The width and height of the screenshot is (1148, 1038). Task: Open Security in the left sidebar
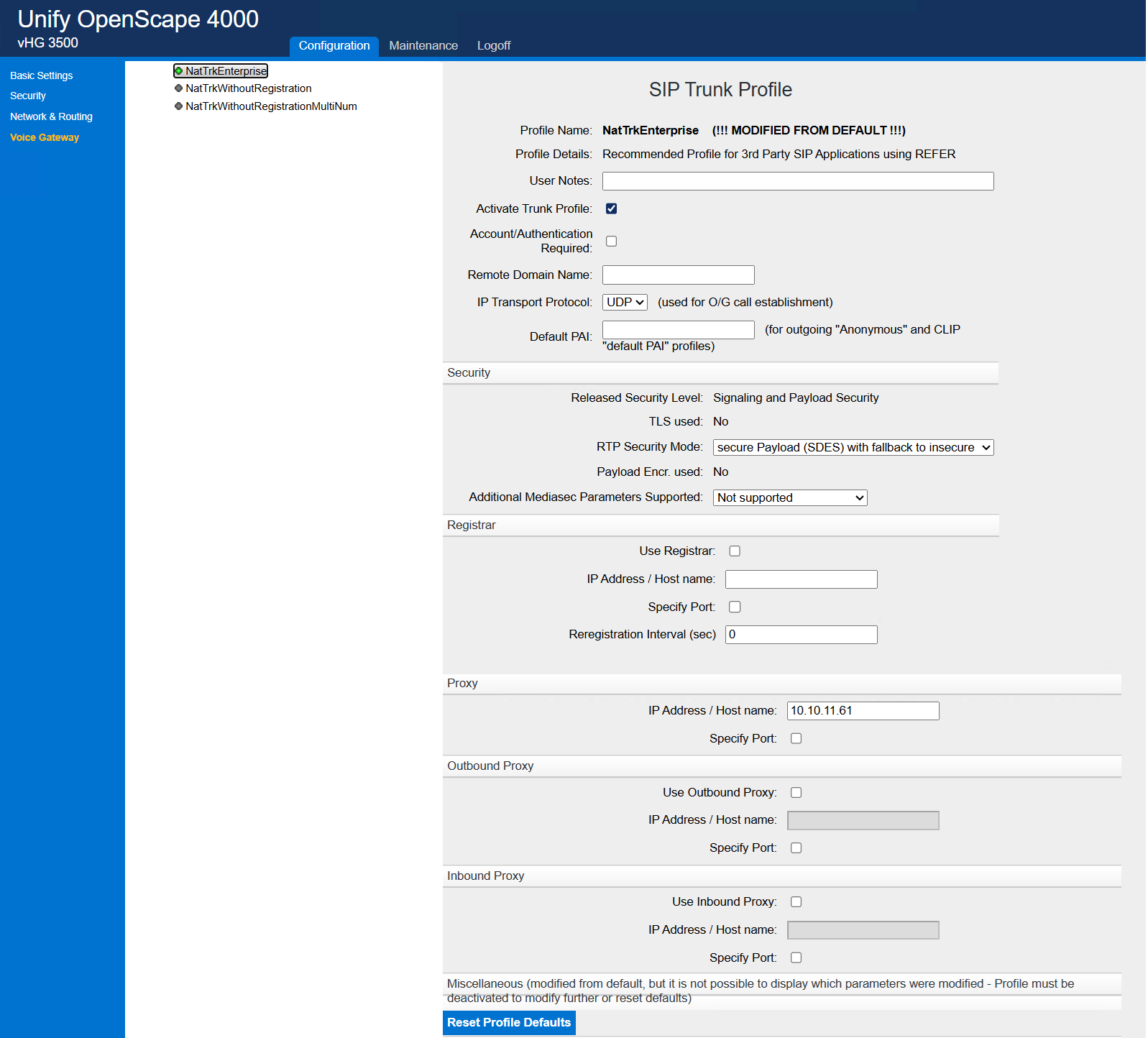[28, 96]
